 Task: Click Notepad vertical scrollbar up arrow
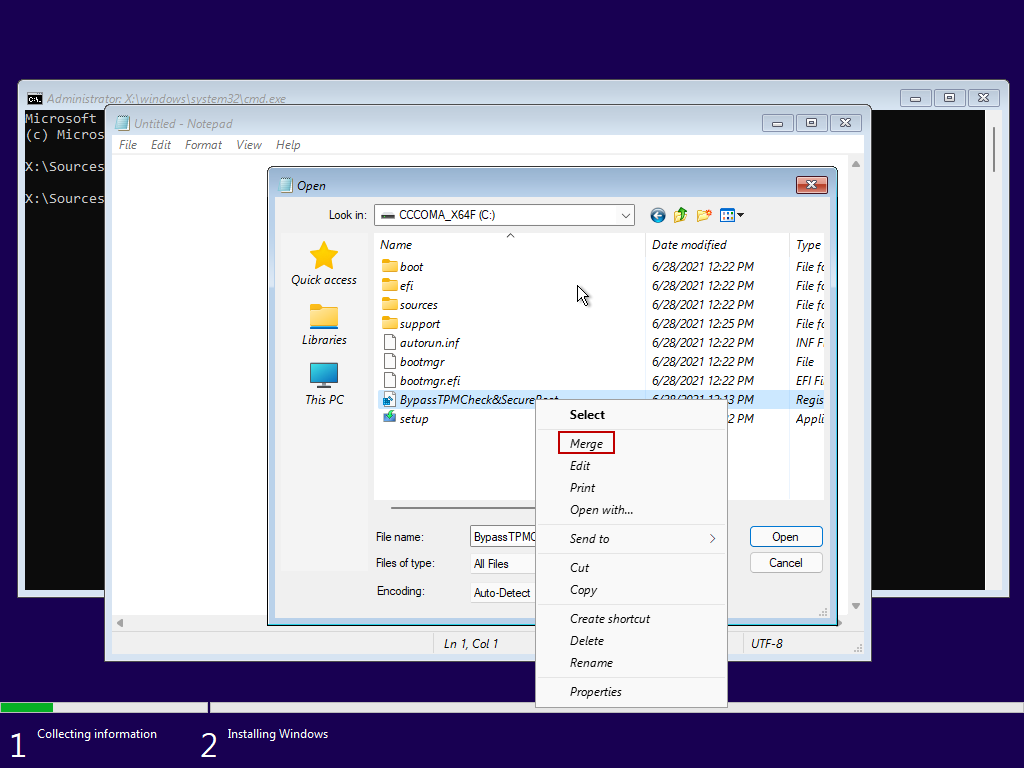[856, 164]
